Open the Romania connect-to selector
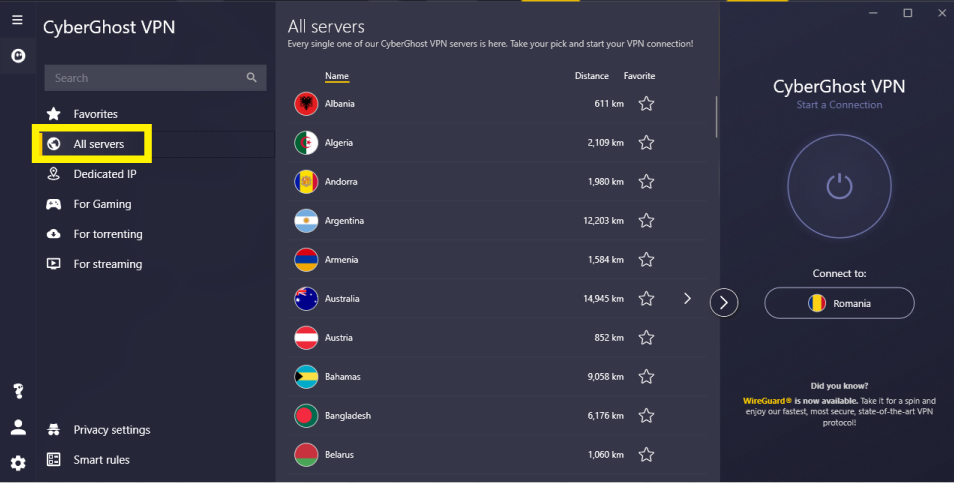 (x=839, y=303)
